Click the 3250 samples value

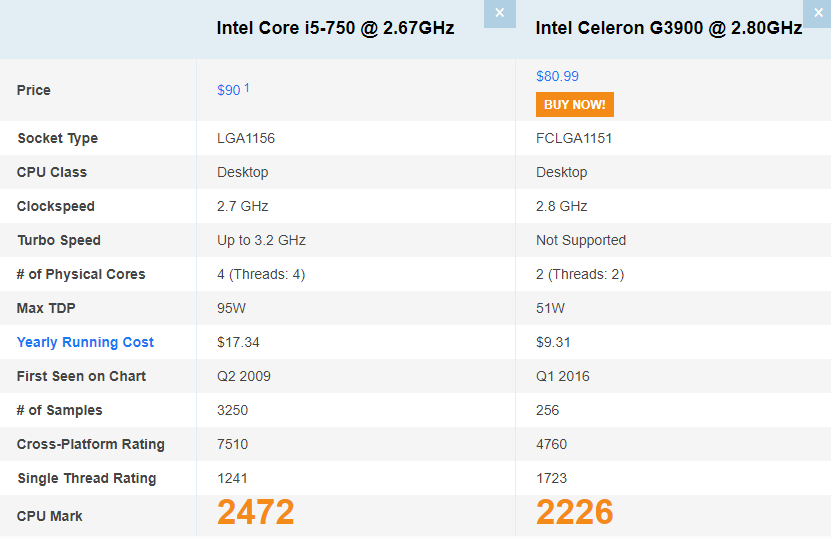tap(233, 410)
